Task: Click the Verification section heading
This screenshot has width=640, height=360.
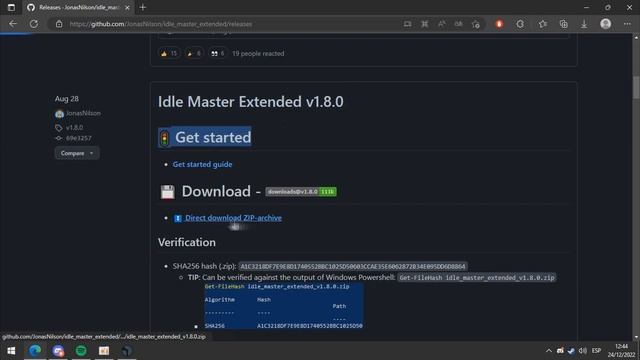Action: pos(187,242)
